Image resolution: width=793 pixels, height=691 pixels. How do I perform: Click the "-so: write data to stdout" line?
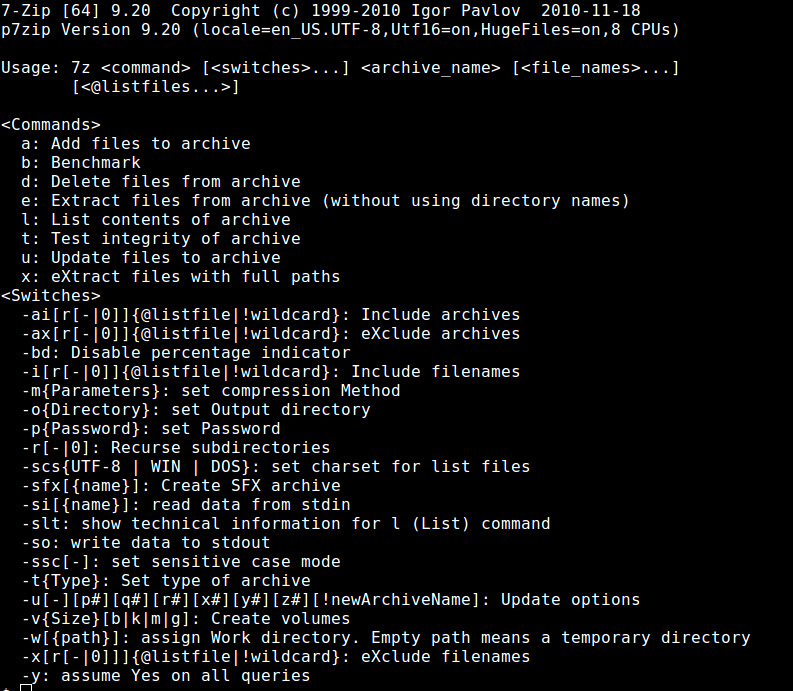point(145,543)
